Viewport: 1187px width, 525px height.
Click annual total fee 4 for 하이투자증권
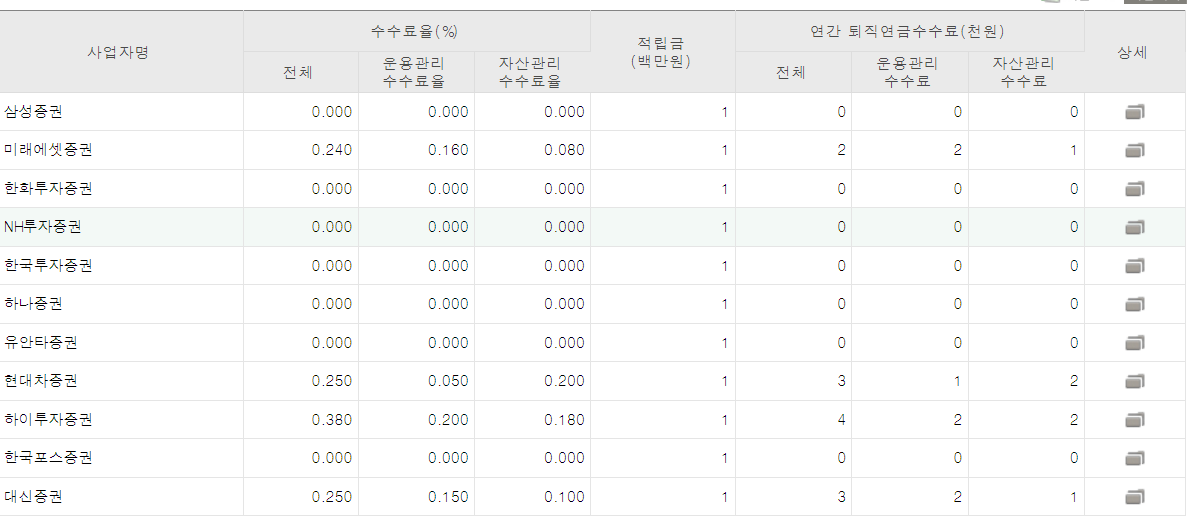tap(841, 420)
